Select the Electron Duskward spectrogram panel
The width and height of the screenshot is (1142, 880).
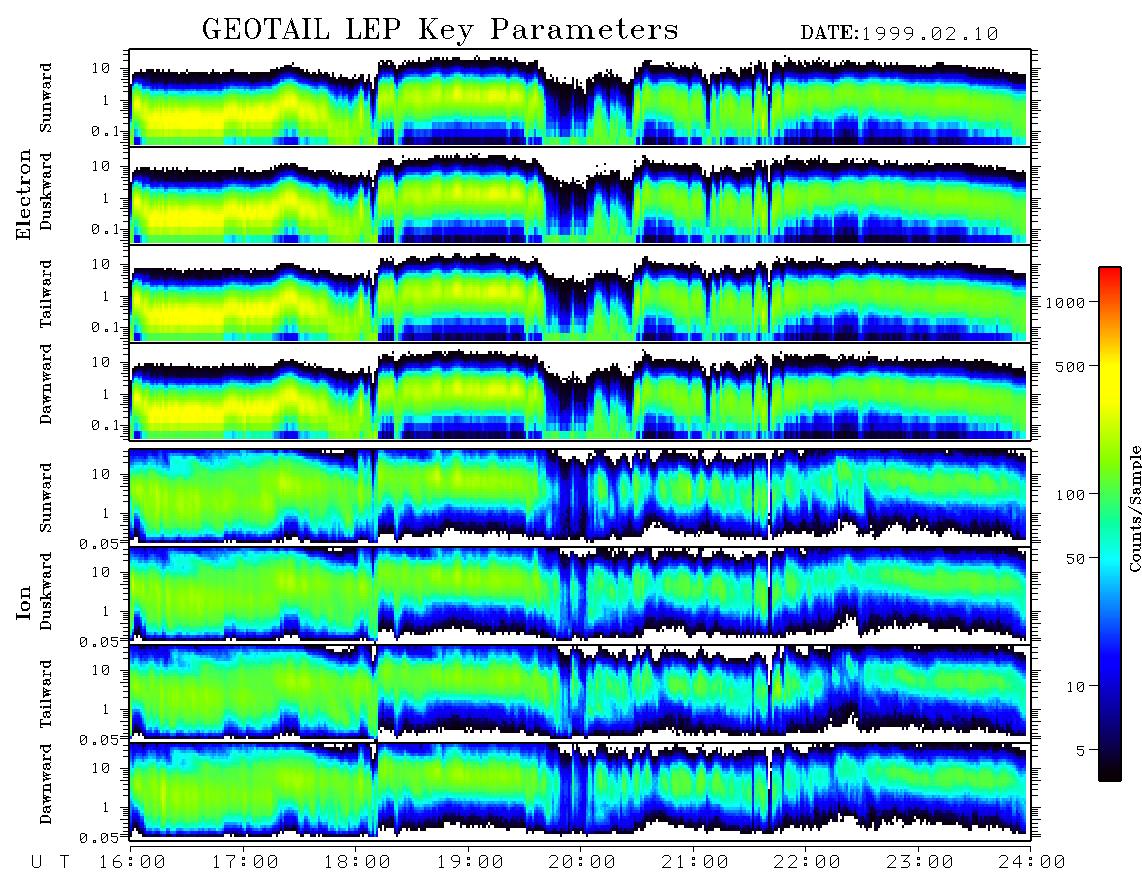580,195
